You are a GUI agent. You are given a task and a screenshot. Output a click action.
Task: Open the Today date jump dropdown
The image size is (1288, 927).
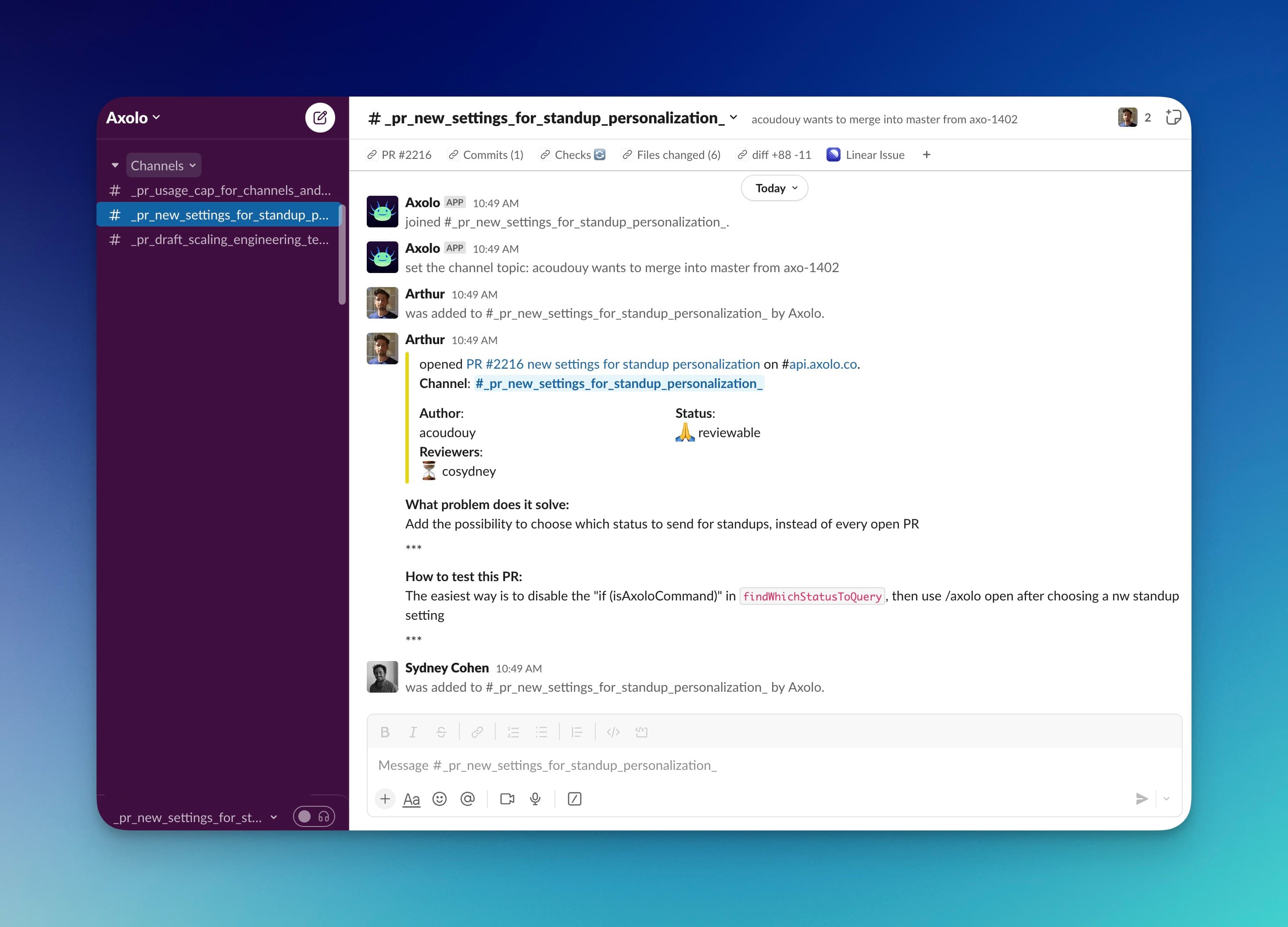point(775,188)
